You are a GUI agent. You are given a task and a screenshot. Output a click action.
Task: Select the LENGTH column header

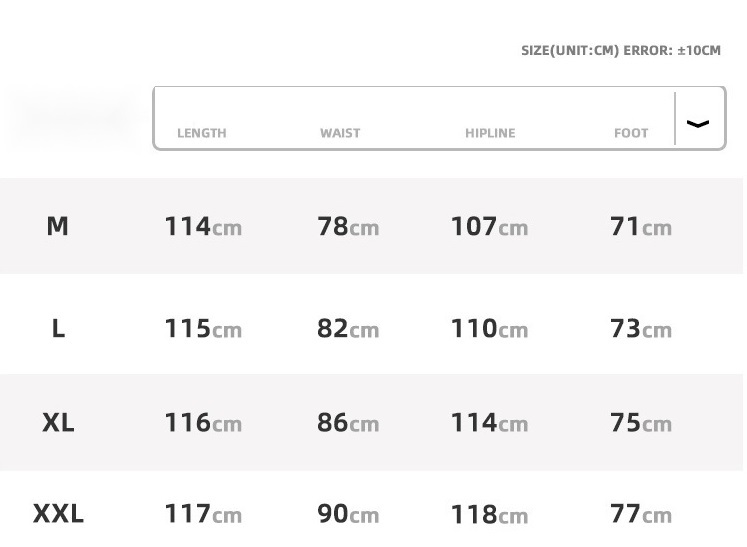pos(202,133)
